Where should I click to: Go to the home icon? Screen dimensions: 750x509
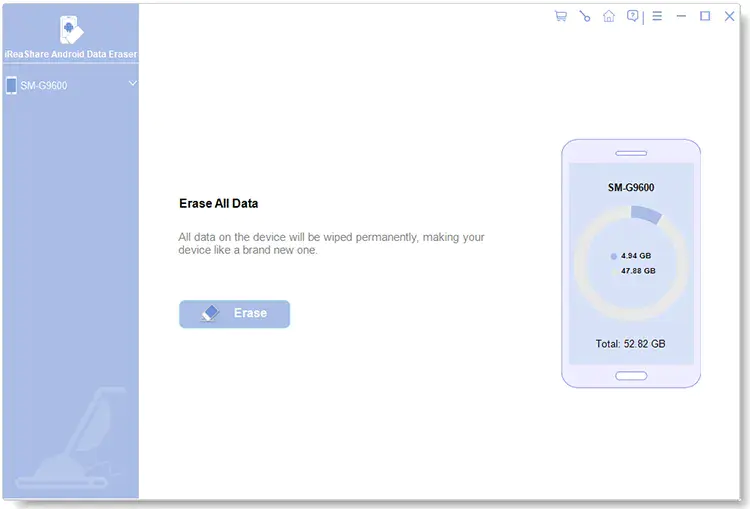click(608, 16)
